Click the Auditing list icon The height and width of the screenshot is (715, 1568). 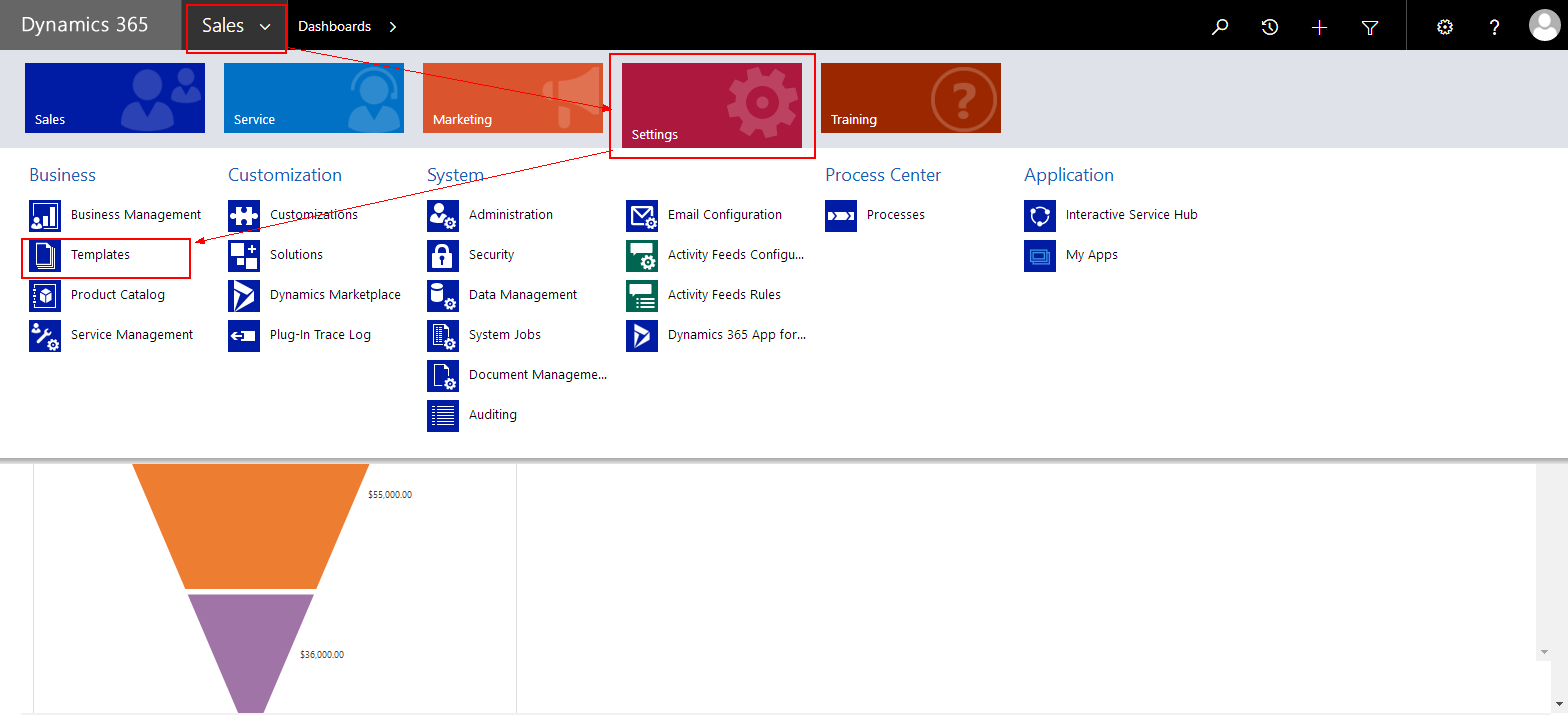point(443,415)
